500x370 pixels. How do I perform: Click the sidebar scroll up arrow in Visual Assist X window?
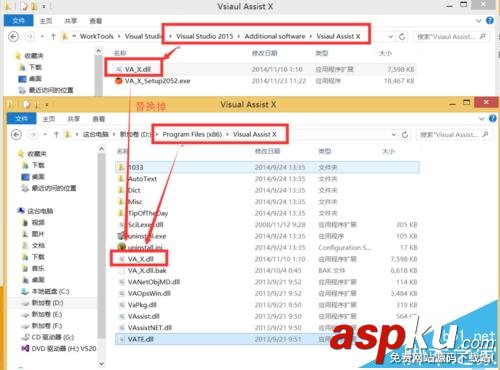click(102, 149)
